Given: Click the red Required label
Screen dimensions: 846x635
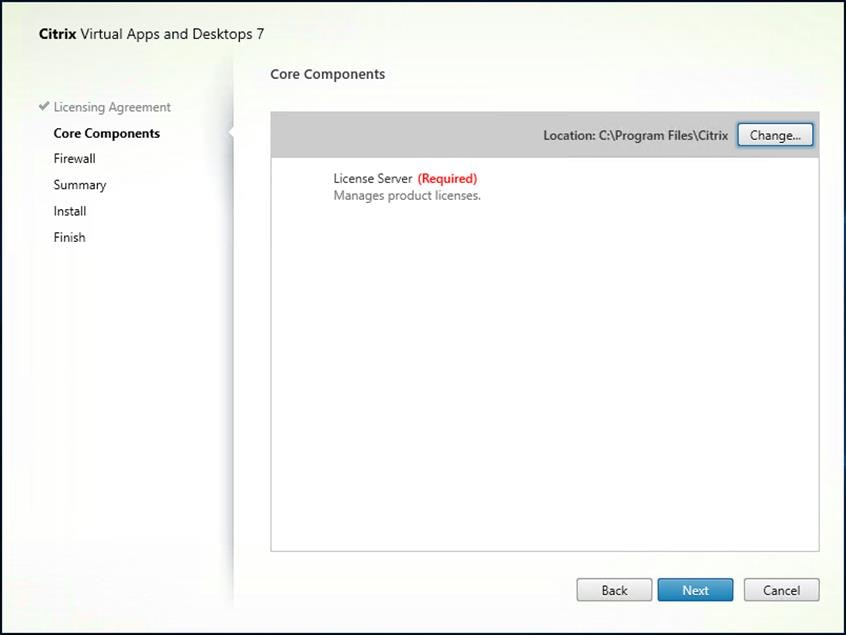Looking at the screenshot, I should 447,178.
